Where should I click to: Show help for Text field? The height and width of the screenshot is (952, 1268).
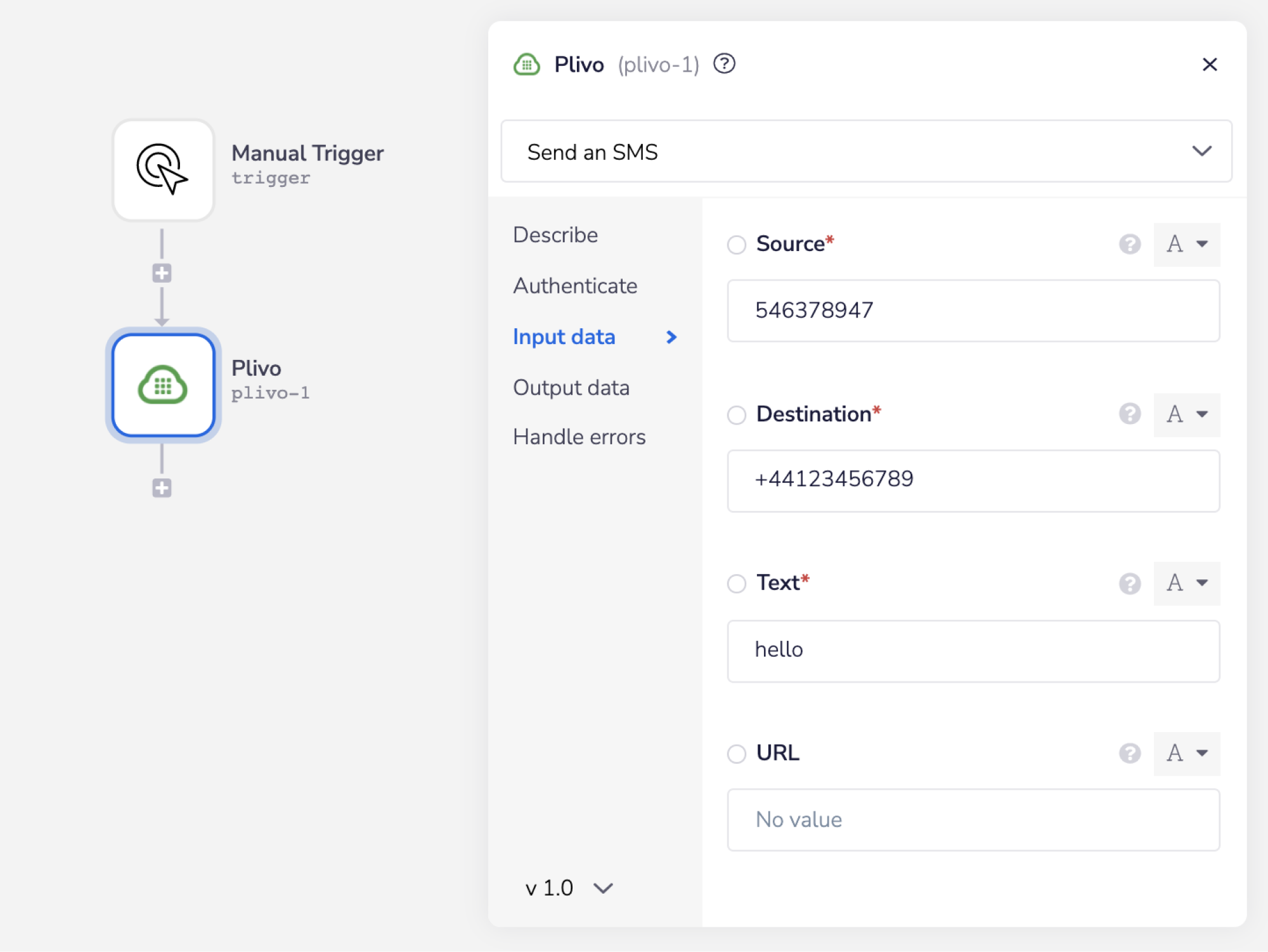click(x=1129, y=583)
